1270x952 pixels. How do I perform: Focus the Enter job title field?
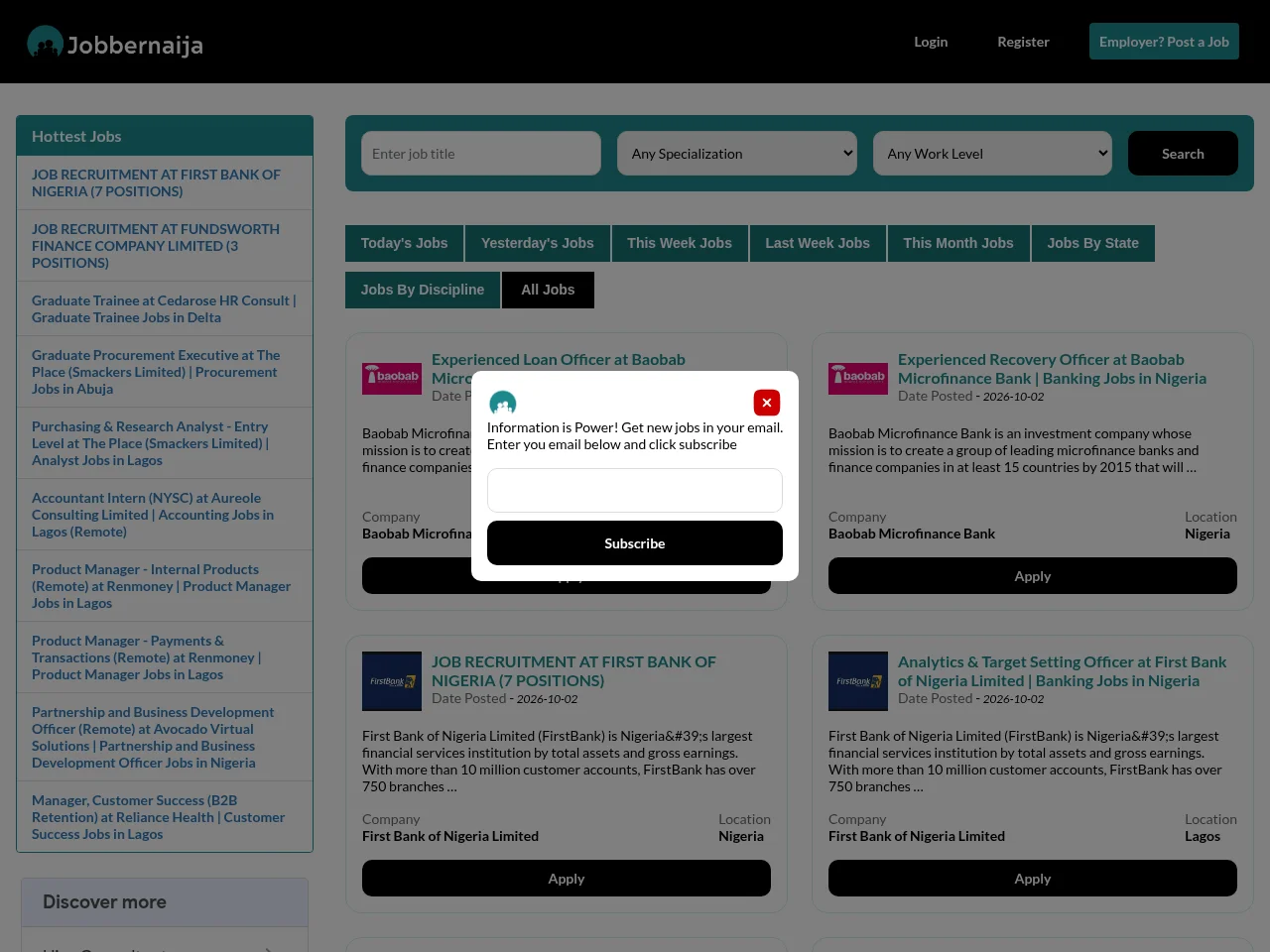pyautogui.click(x=481, y=154)
